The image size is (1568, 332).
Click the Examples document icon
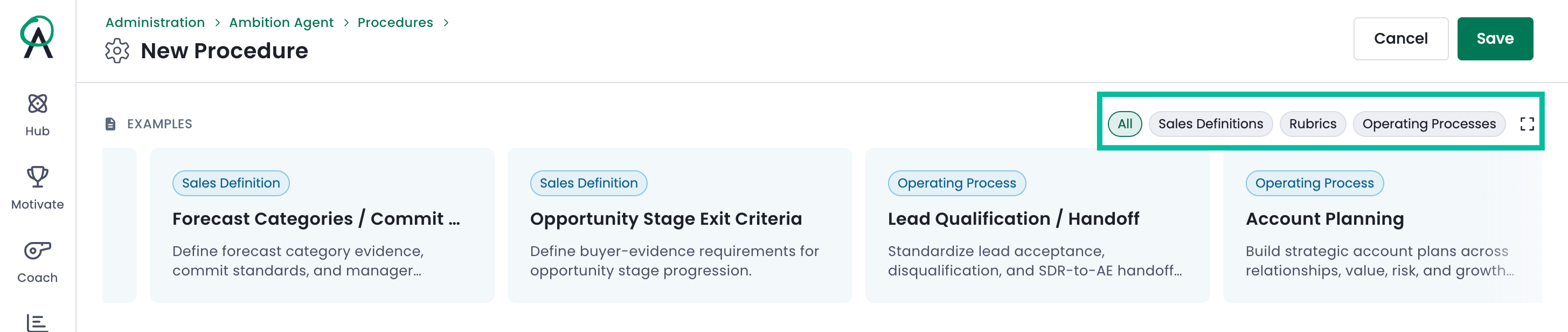pos(110,124)
